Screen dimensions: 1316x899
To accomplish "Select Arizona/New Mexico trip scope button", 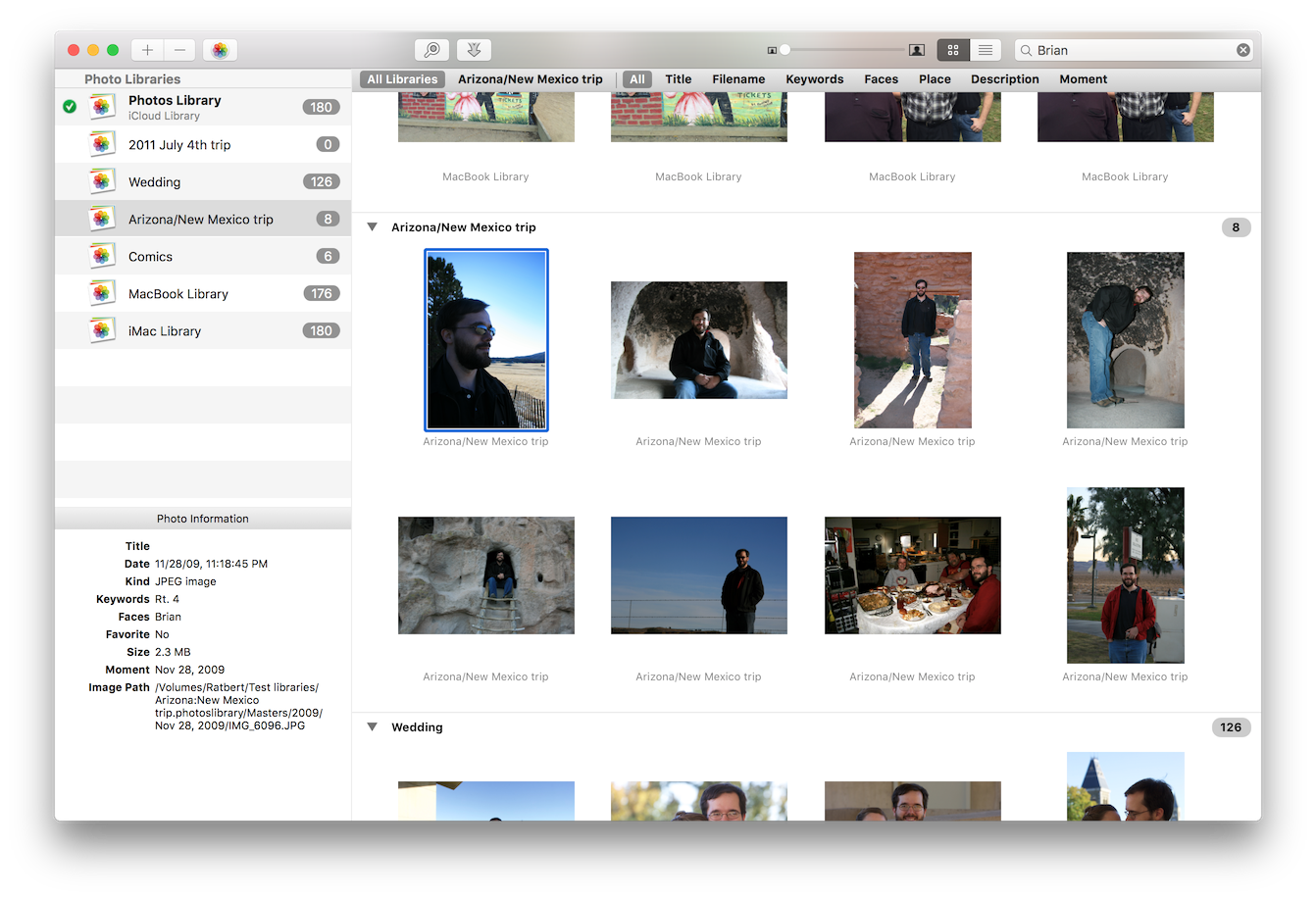I will click(x=530, y=79).
